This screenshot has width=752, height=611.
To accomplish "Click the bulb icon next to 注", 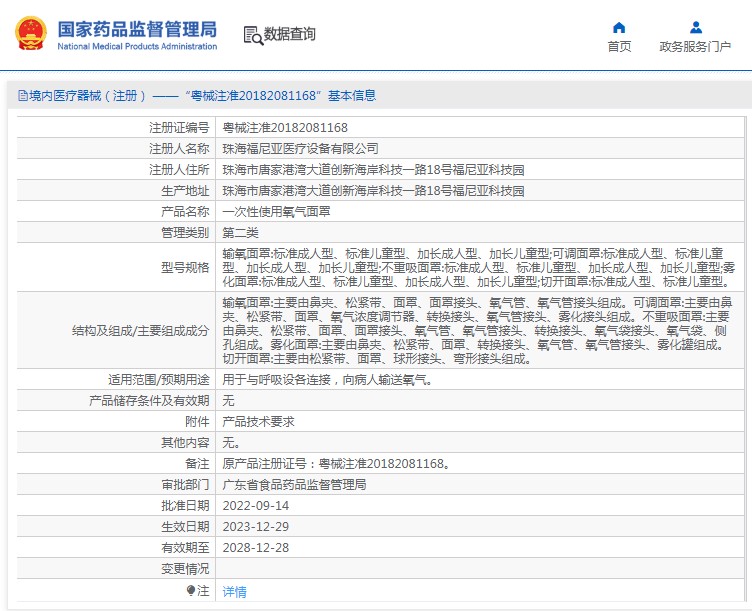I will tap(191, 590).
